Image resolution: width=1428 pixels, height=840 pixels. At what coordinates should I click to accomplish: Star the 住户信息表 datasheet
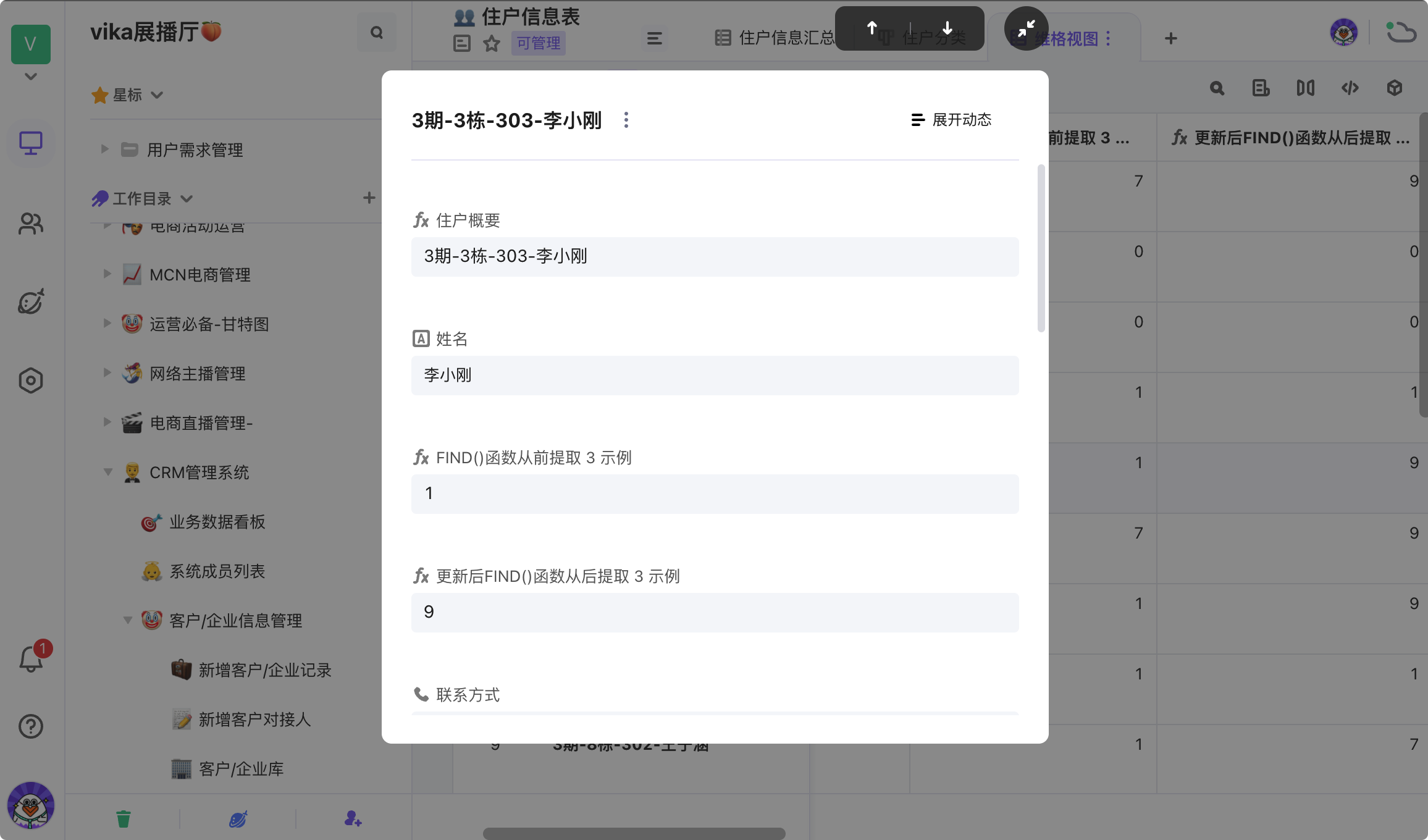pos(492,43)
